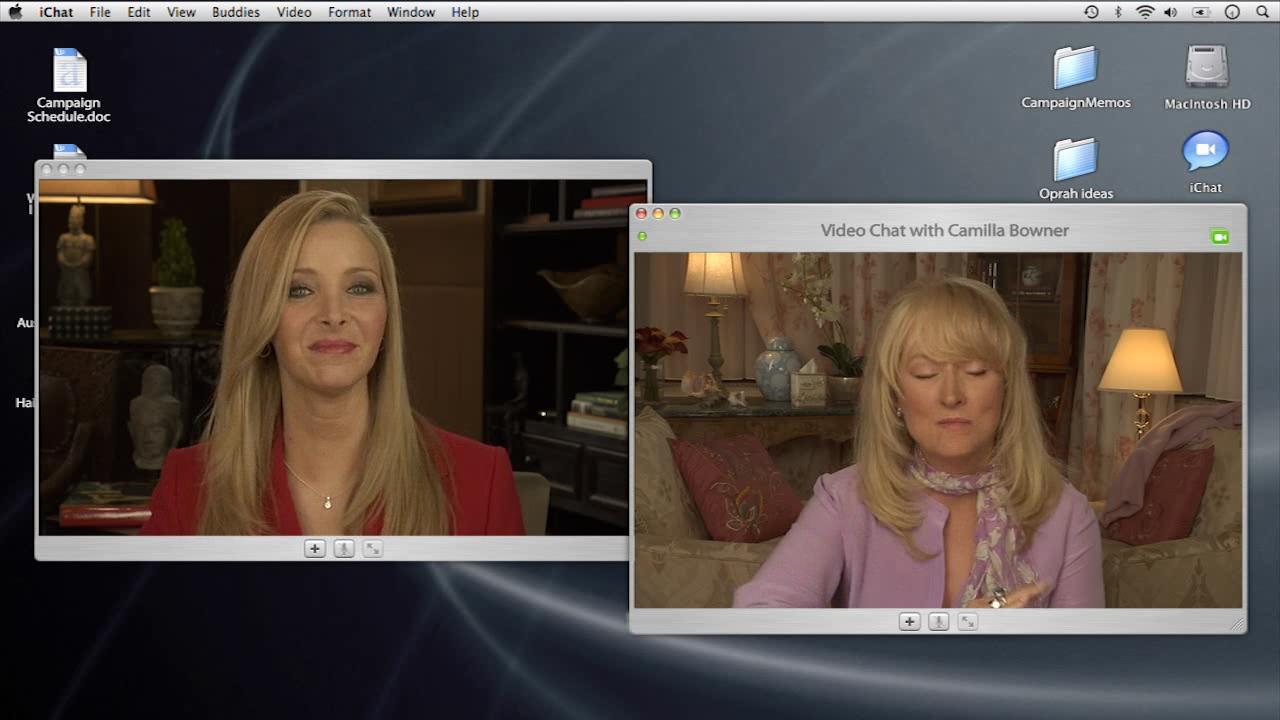Click the volume menu bar icon

1171,12
